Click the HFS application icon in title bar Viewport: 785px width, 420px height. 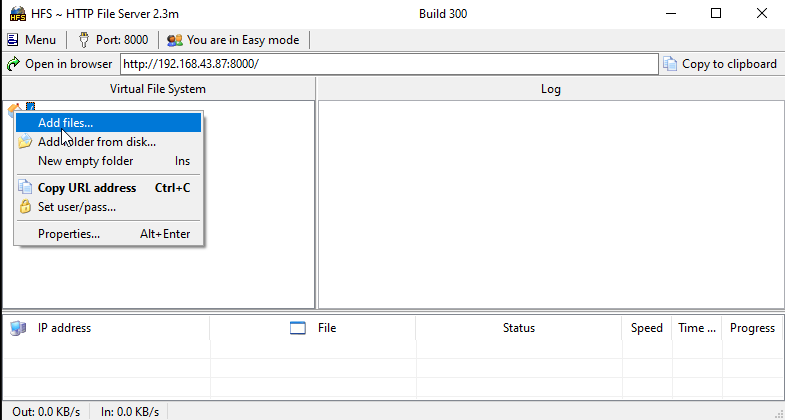pos(18,14)
